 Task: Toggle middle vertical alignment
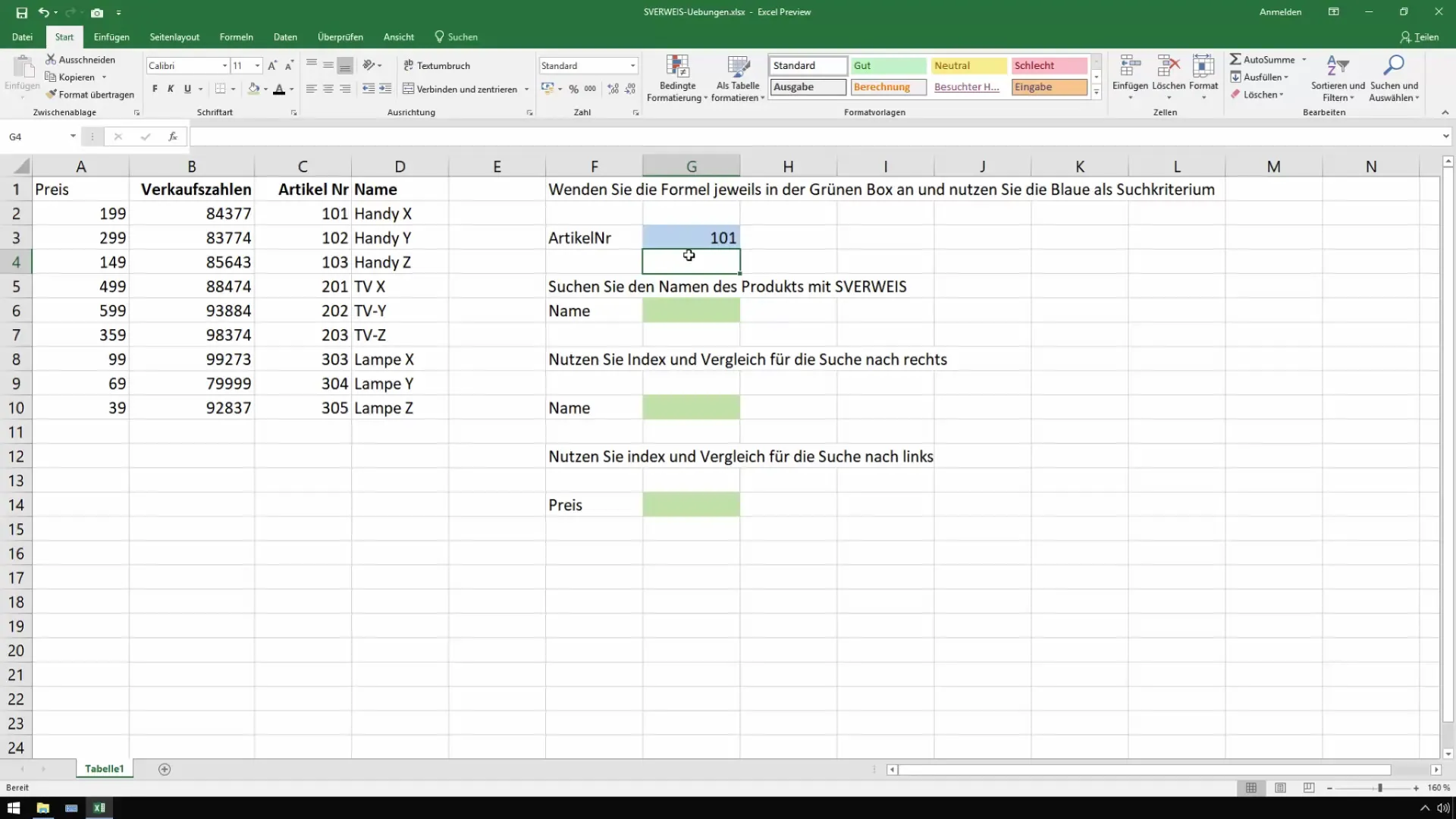coord(328,65)
